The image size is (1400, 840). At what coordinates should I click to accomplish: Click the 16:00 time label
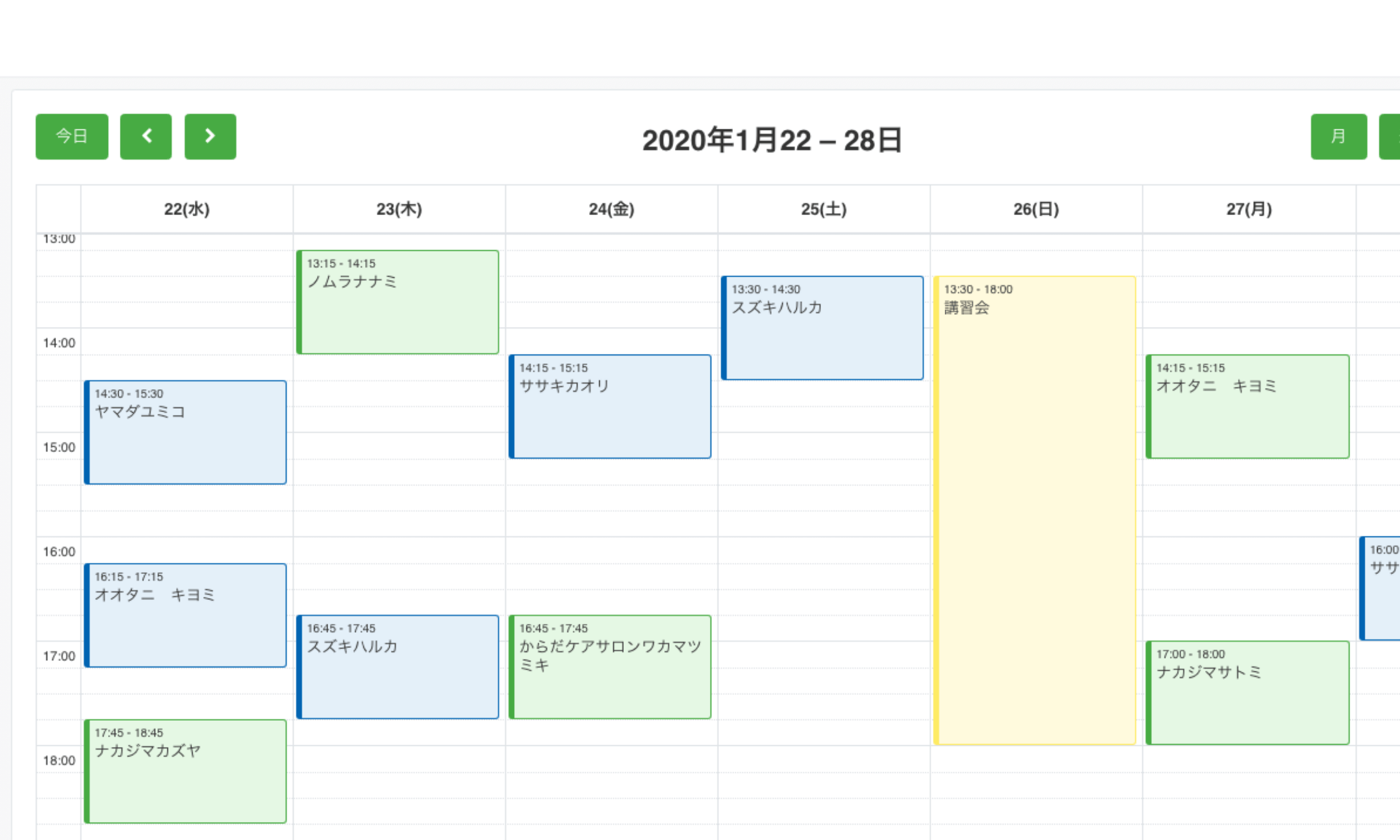(59, 552)
